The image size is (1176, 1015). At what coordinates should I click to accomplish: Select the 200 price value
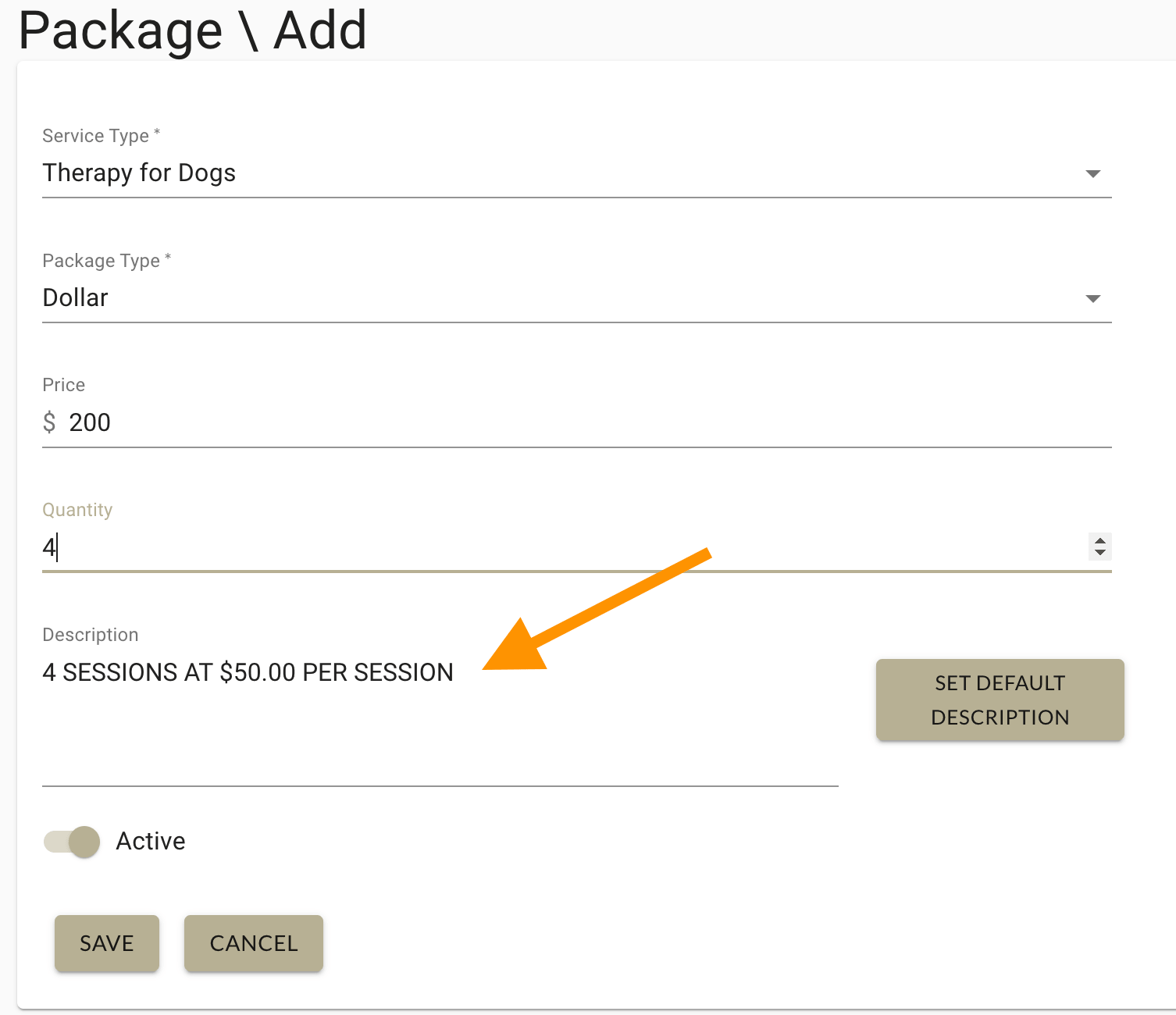(90, 422)
